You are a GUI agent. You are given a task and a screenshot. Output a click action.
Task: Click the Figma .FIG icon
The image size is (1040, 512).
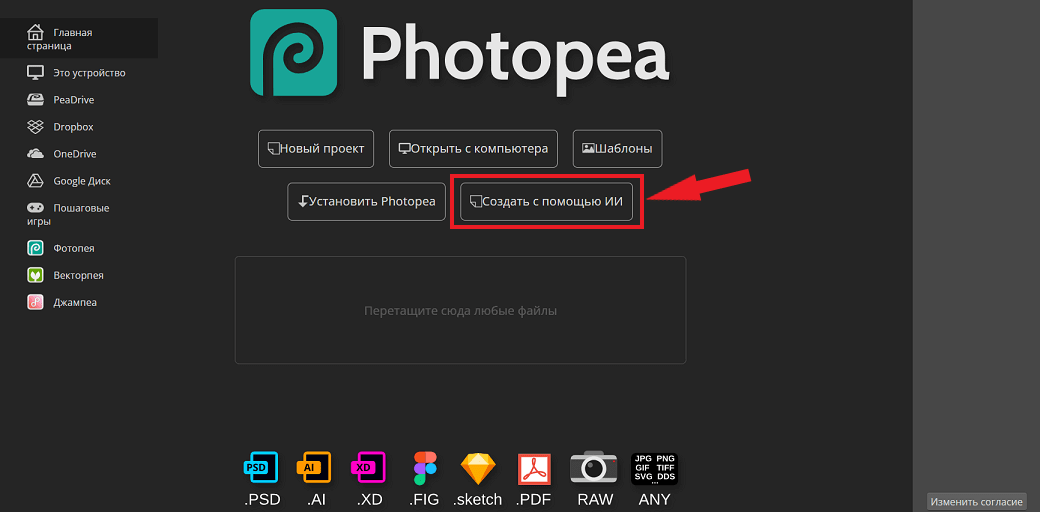(x=425, y=467)
